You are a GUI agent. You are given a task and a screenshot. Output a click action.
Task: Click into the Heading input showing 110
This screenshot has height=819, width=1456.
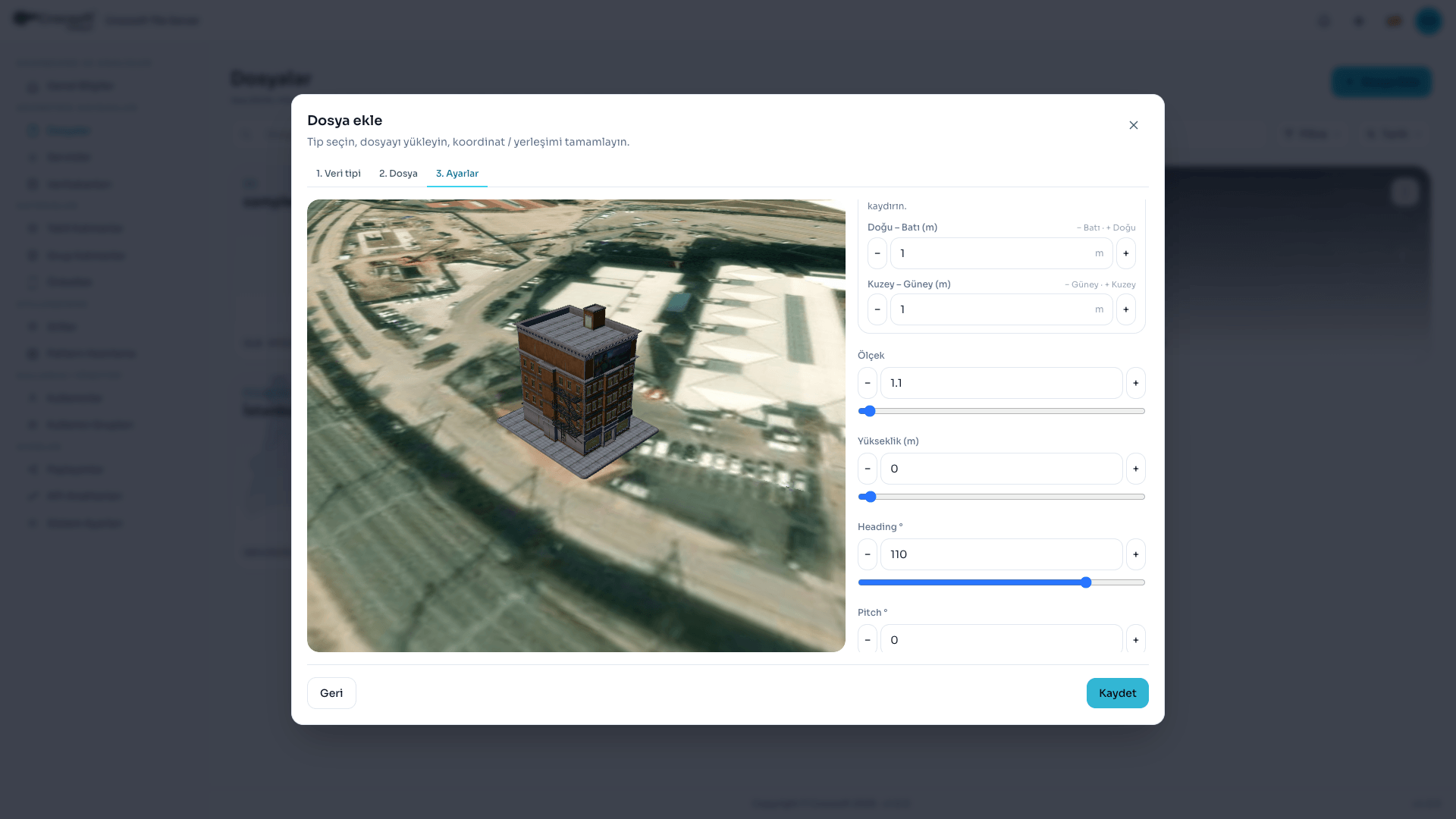point(1002,554)
